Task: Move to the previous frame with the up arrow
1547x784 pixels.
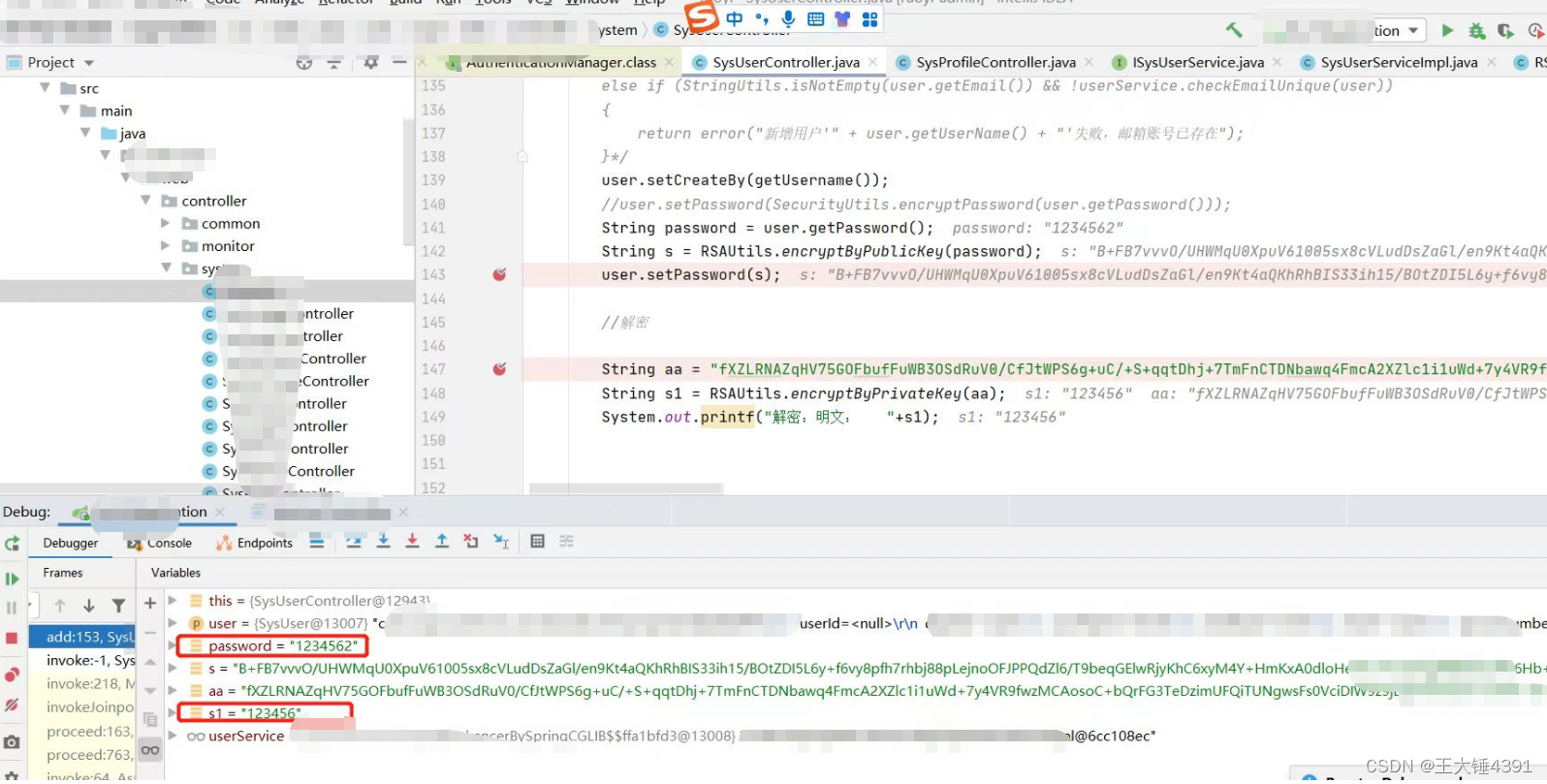Action: tap(60, 606)
